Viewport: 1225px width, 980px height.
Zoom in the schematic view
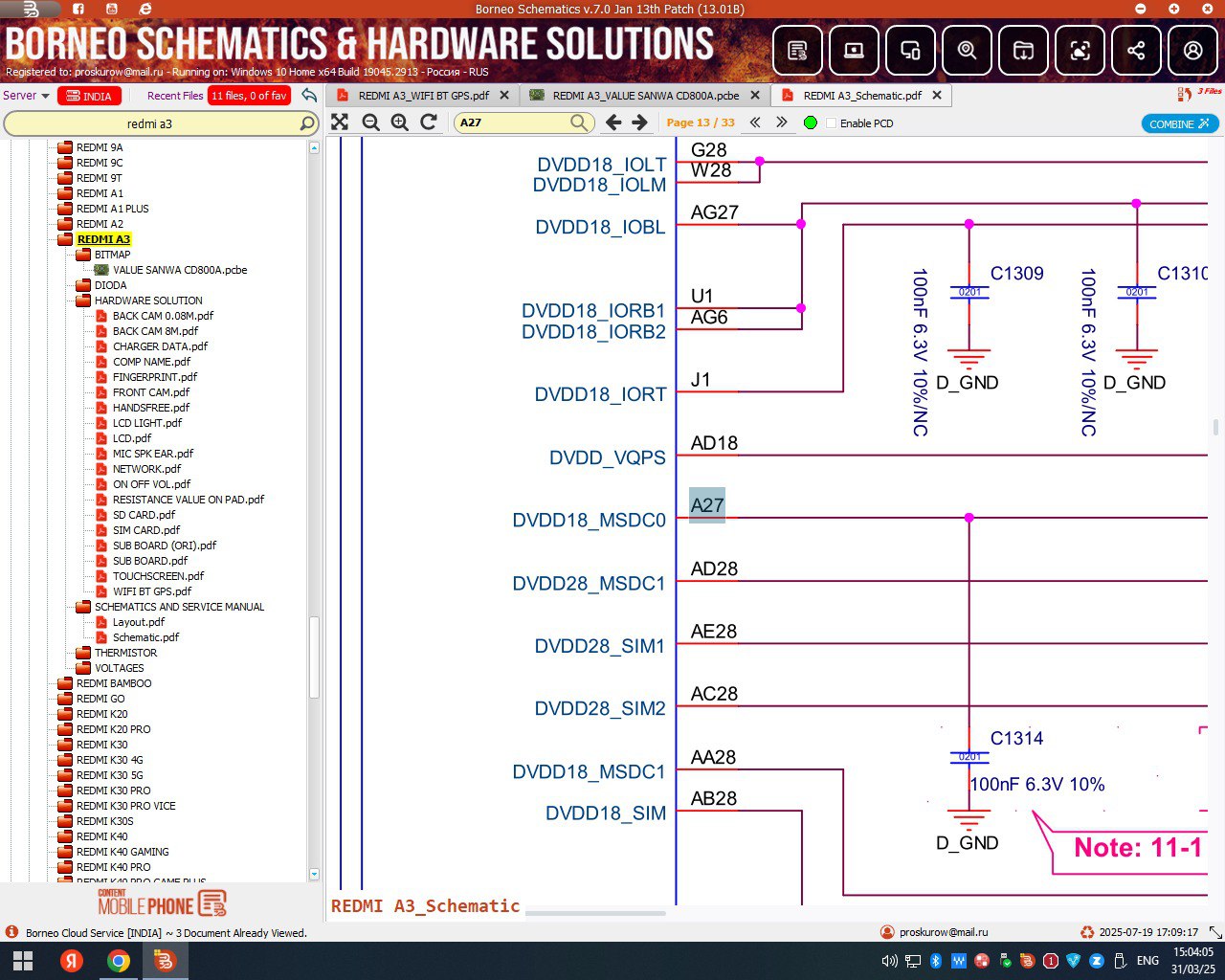[x=399, y=122]
